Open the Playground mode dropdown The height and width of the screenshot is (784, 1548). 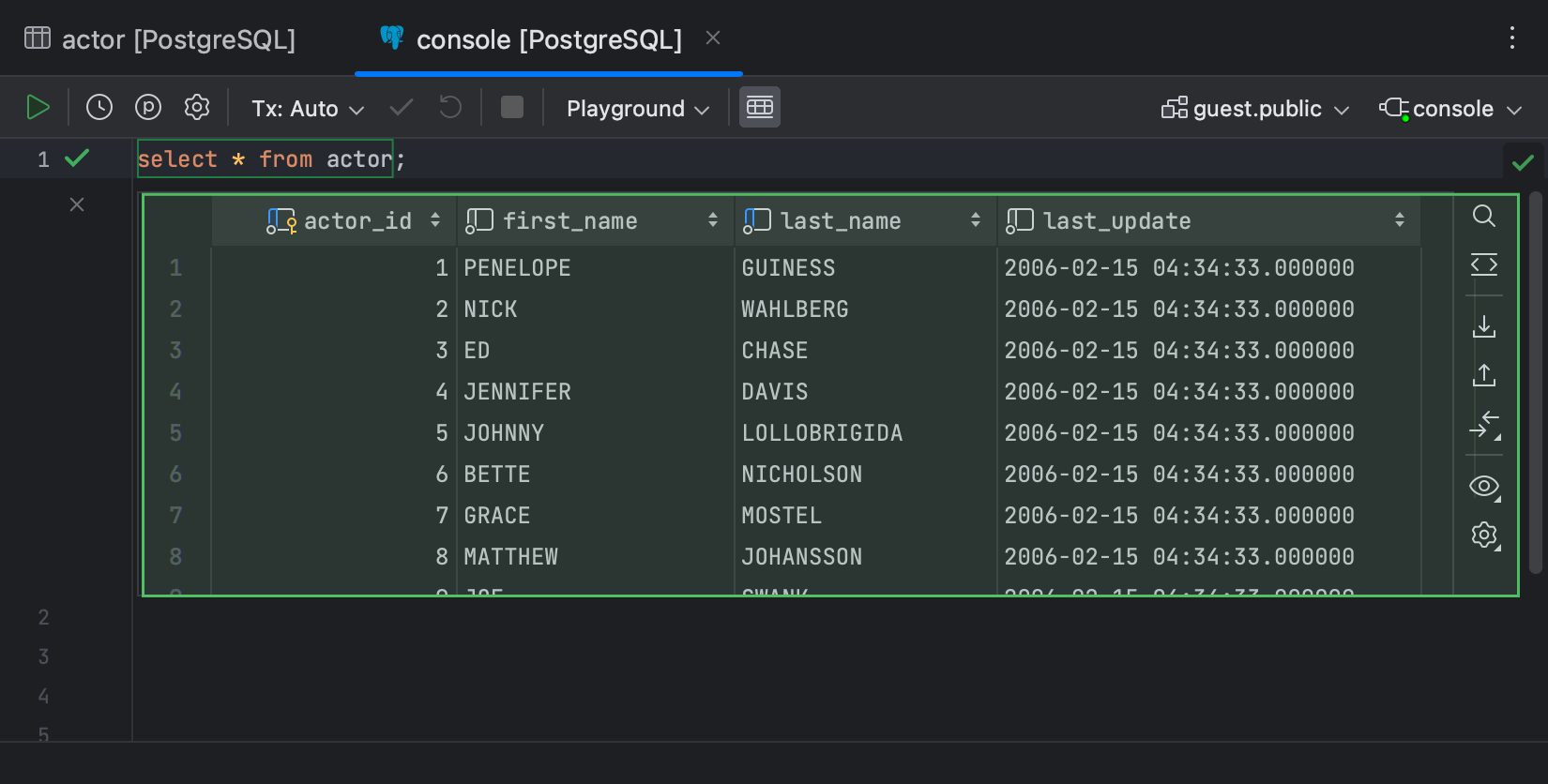638,109
